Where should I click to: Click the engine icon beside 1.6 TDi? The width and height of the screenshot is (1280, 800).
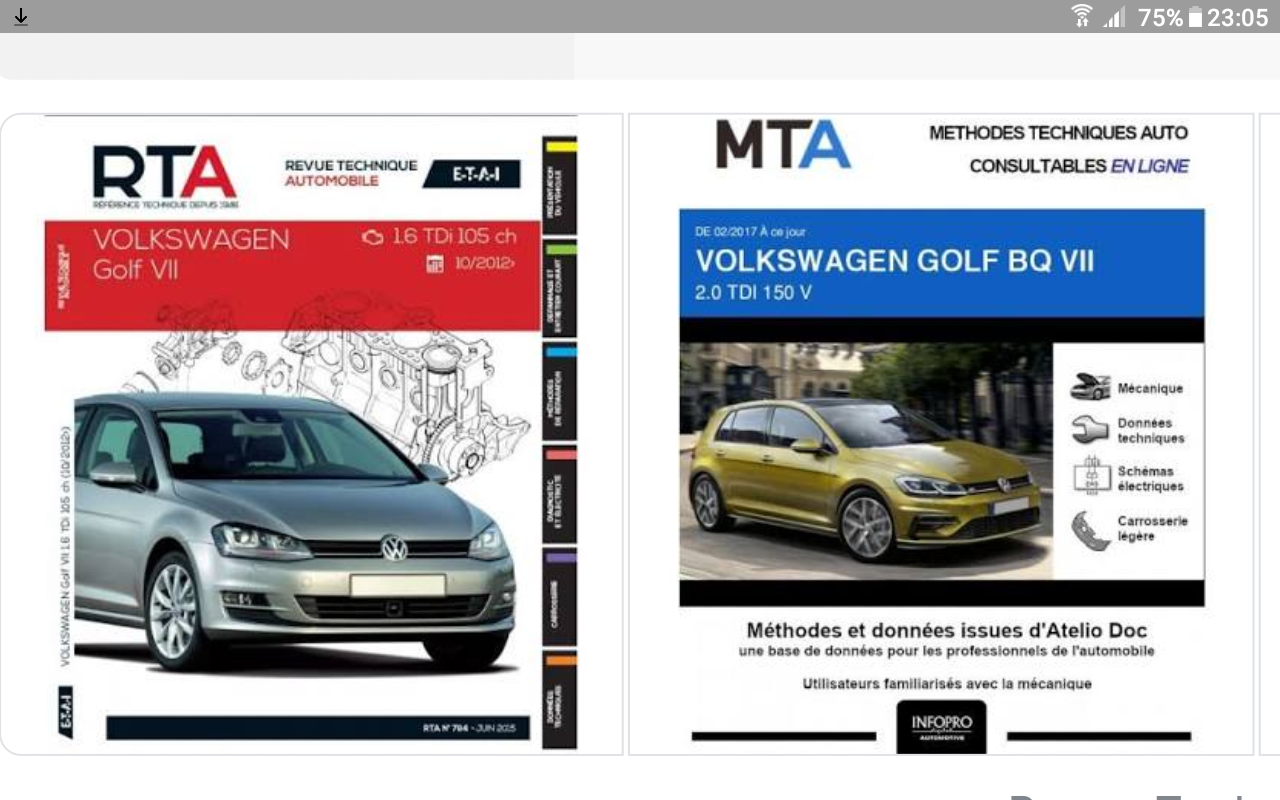[373, 237]
